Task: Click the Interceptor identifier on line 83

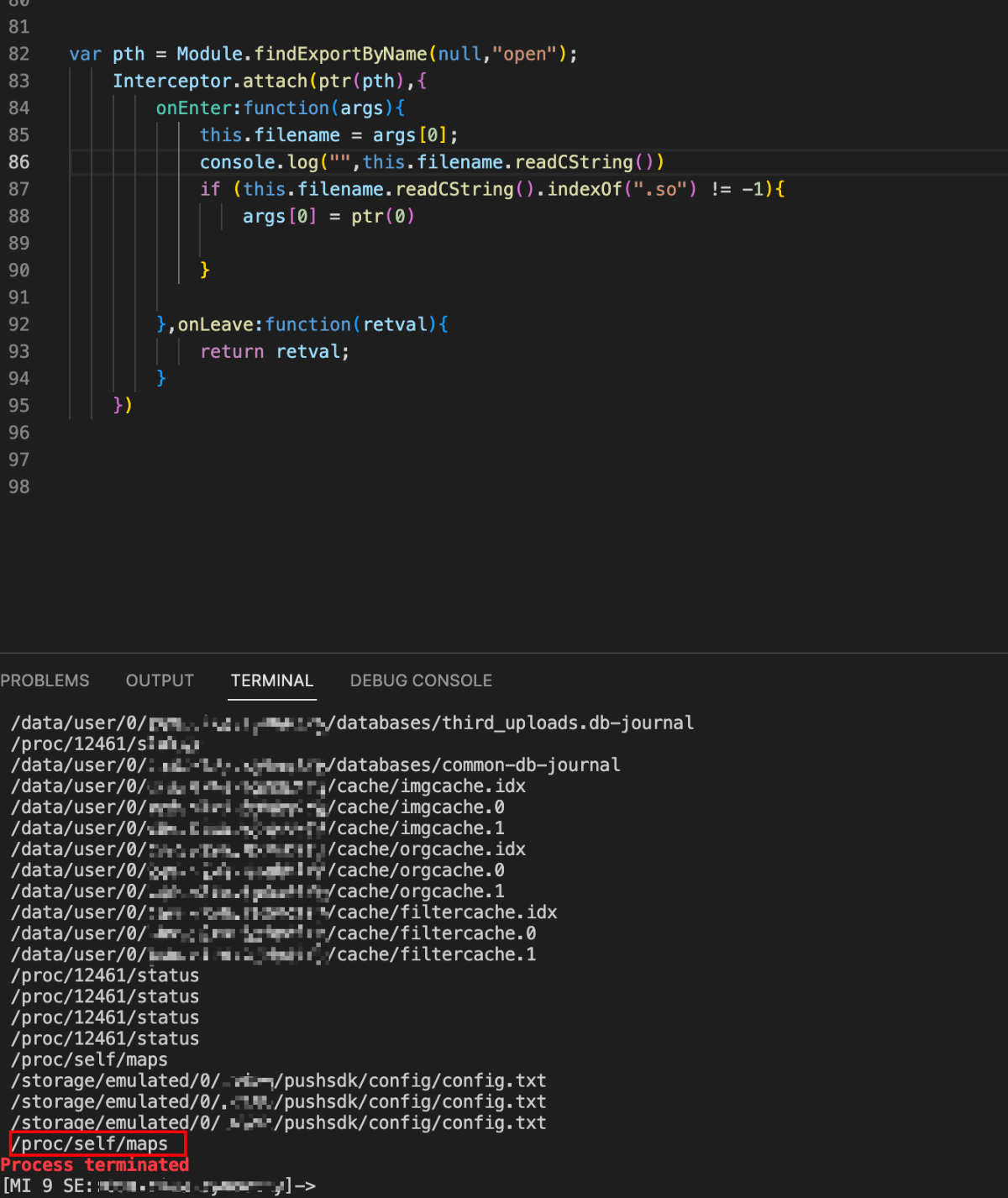Action: click(x=171, y=81)
